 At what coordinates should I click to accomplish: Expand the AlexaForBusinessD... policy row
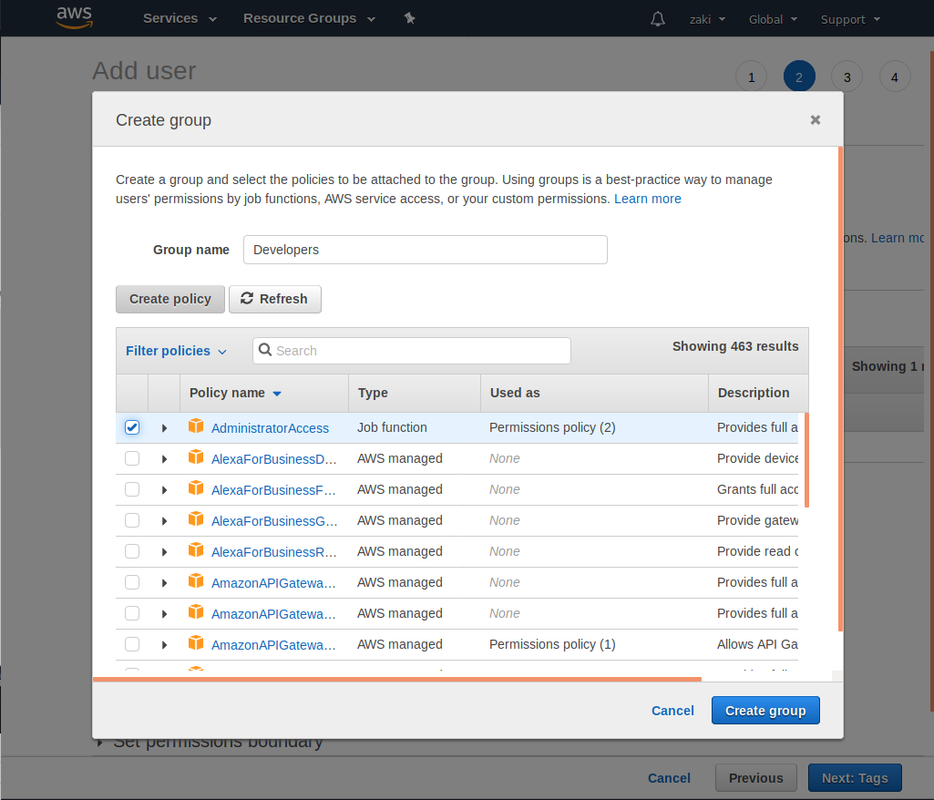[164, 459]
